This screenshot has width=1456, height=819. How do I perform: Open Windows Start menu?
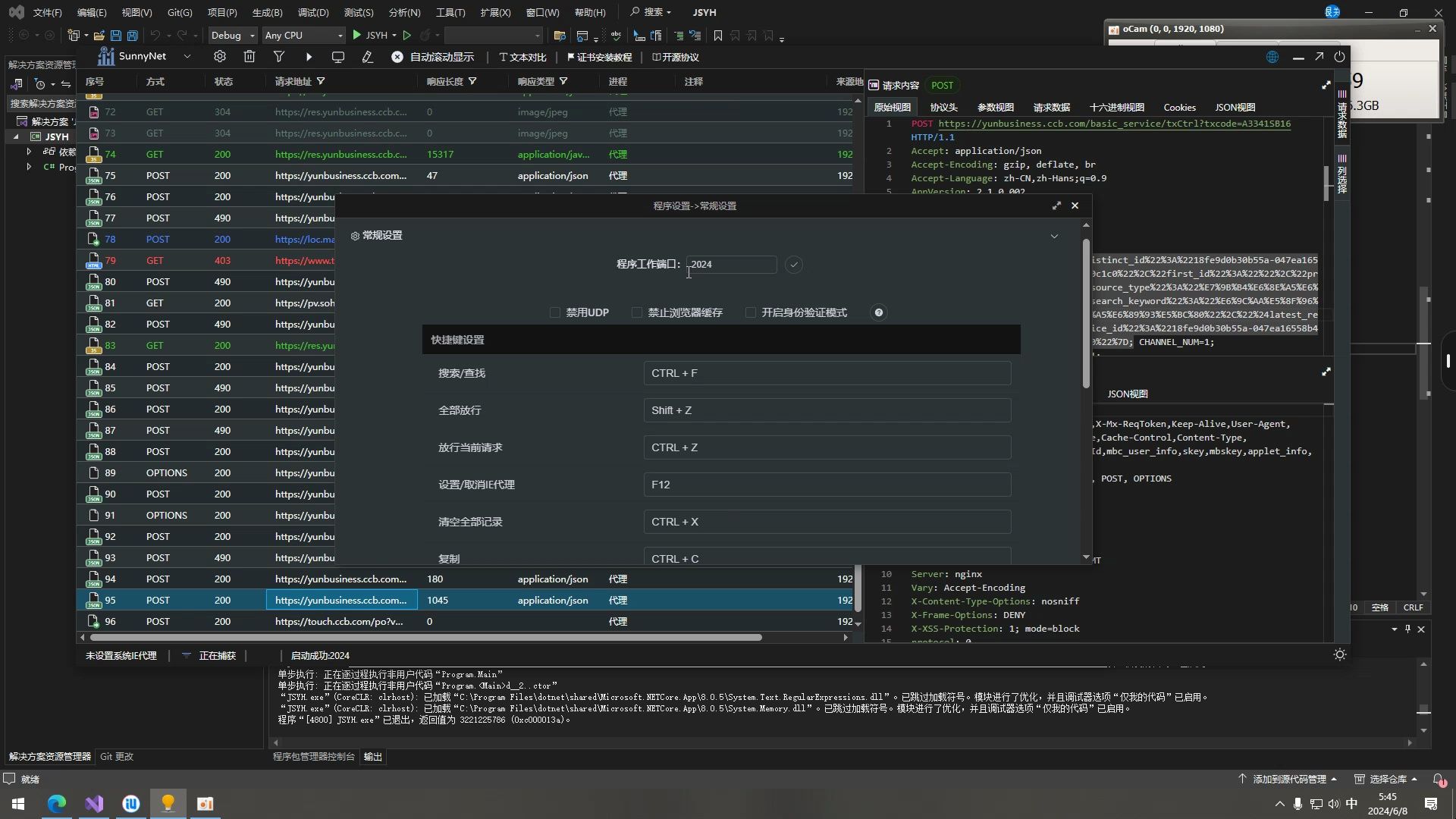point(18,804)
